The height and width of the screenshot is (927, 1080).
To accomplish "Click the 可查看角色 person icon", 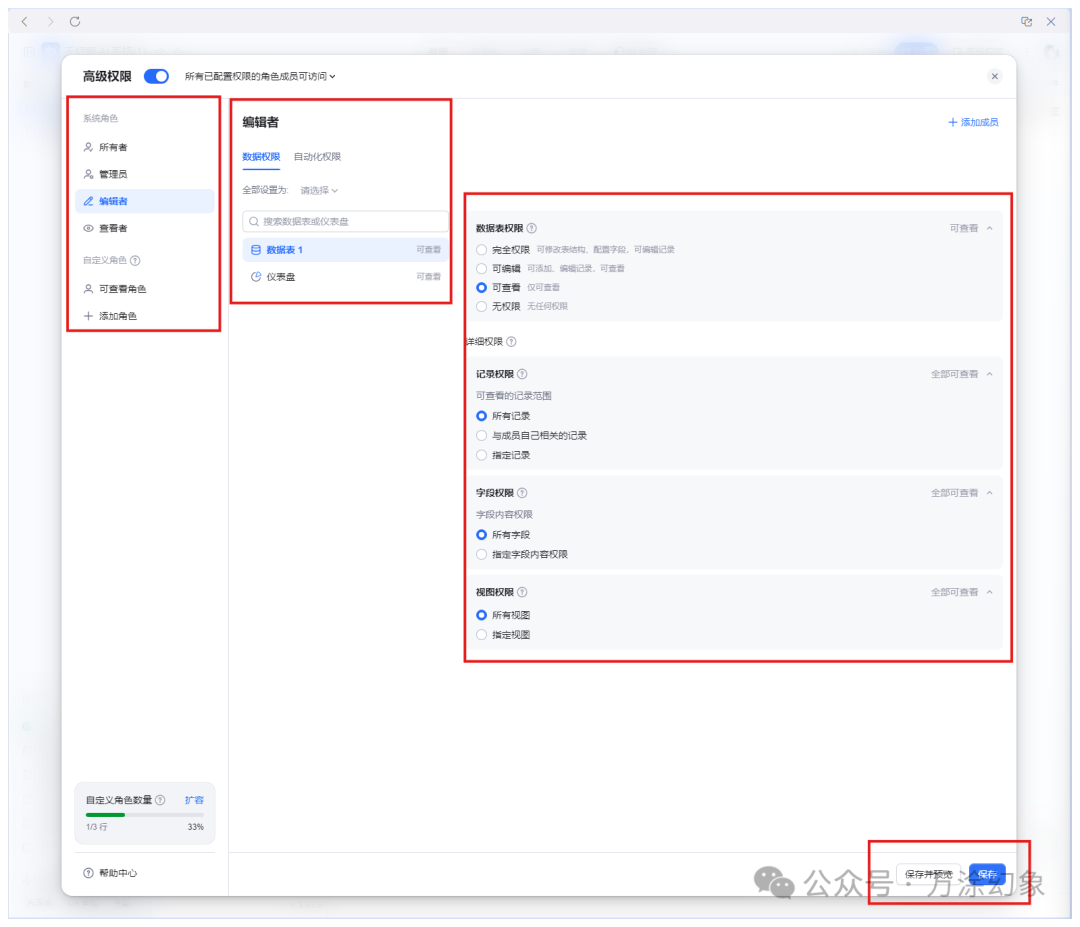I will [x=88, y=289].
